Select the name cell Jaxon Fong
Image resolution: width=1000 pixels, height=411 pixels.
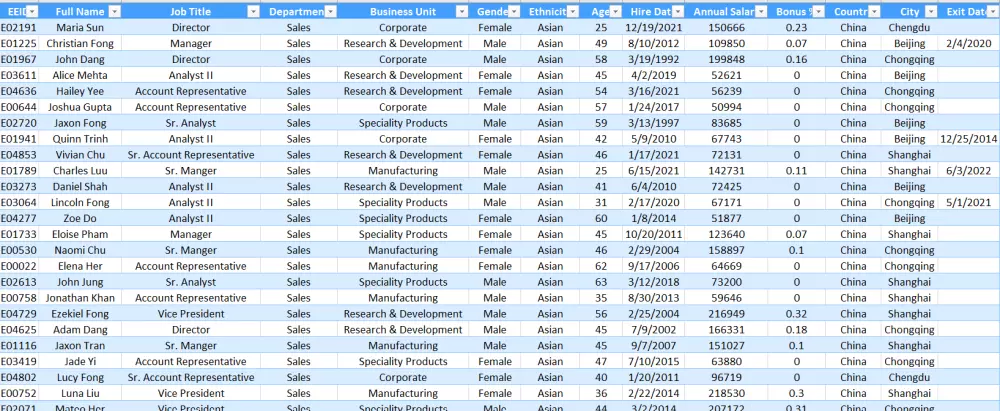[80, 123]
